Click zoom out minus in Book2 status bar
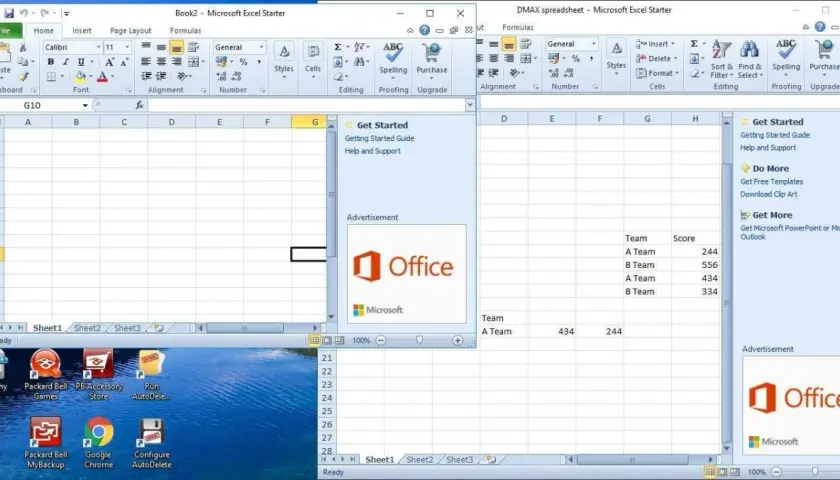Screen dimensions: 840x480 [x=381, y=340]
